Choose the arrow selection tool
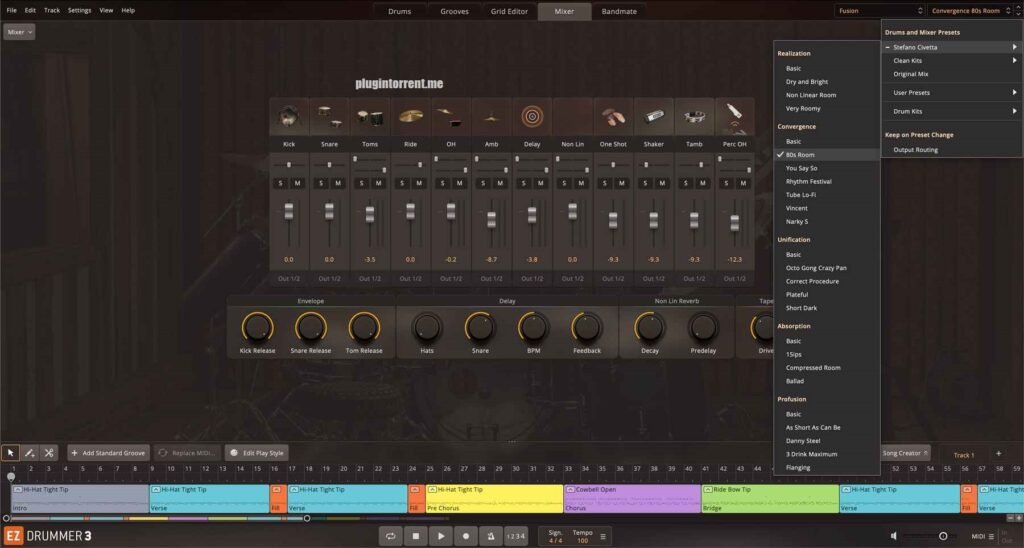Screen dimensions: 1024x548 (x=10, y=453)
